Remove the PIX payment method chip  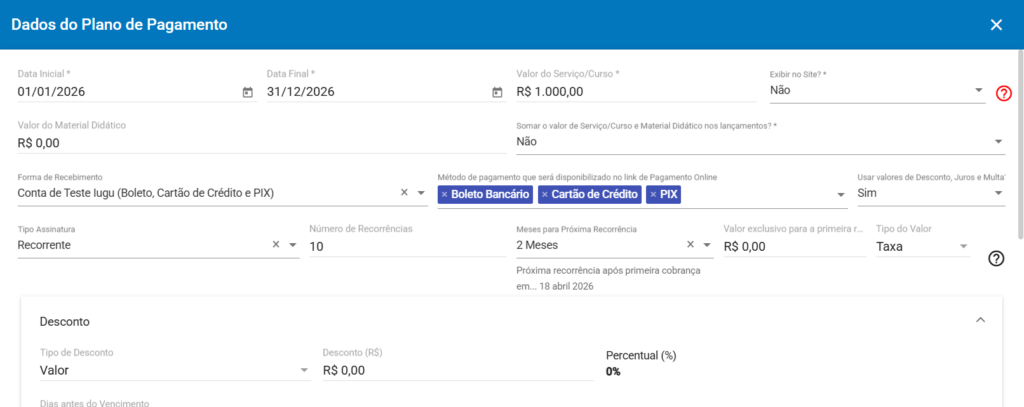[x=654, y=194]
